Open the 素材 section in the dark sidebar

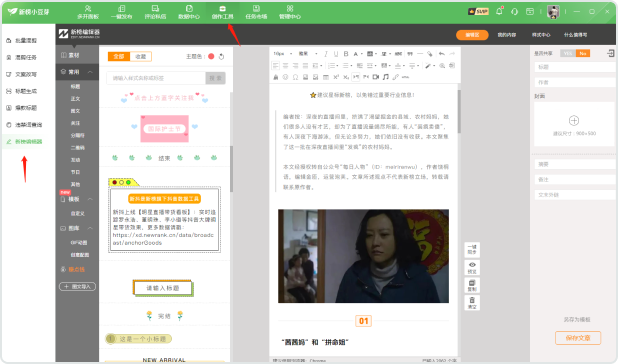(74, 55)
